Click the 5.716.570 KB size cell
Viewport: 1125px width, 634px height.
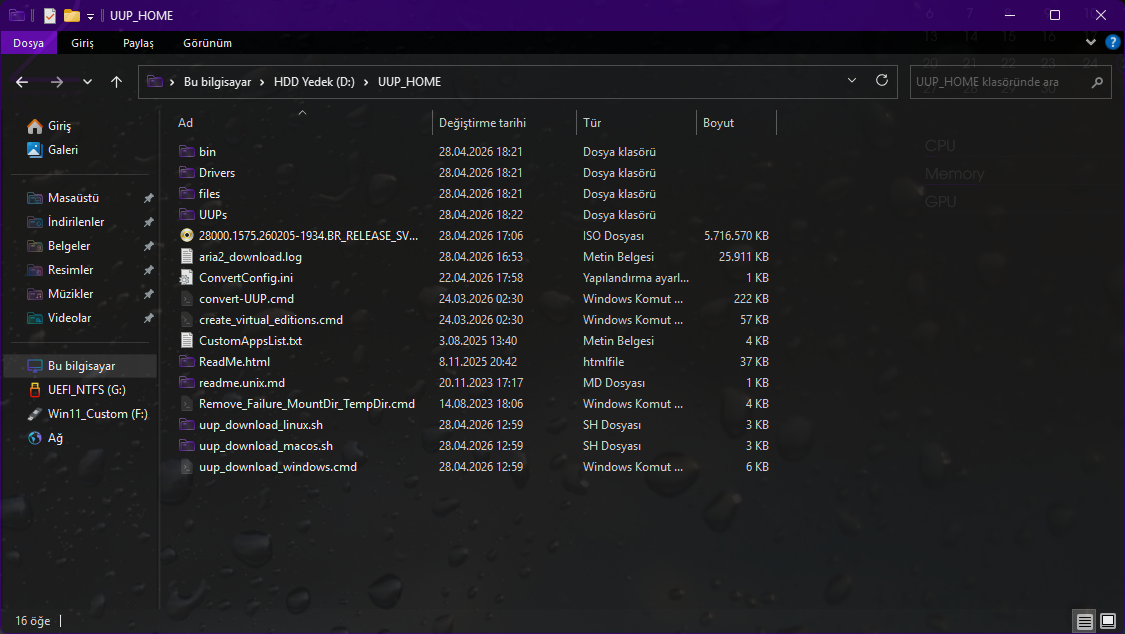[x=736, y=235]
